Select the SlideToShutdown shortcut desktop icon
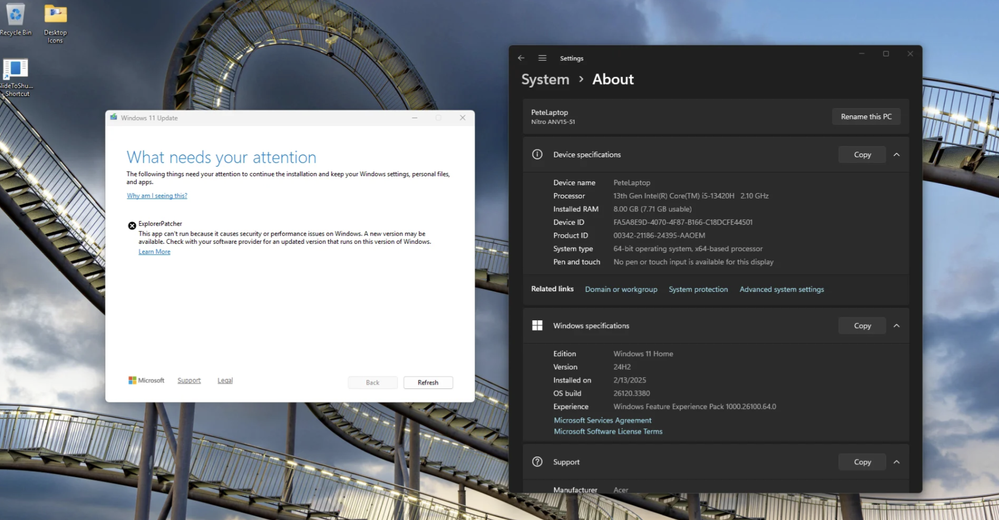The width and height of the screenshot is (999, 520). 16,78
